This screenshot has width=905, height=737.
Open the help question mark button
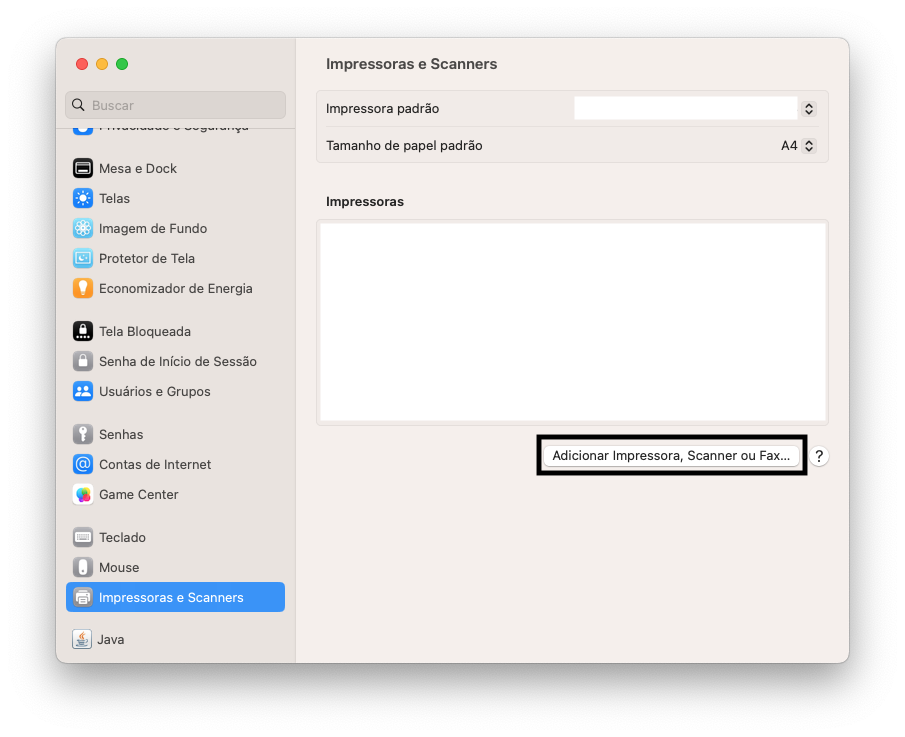tap(818, 456)
